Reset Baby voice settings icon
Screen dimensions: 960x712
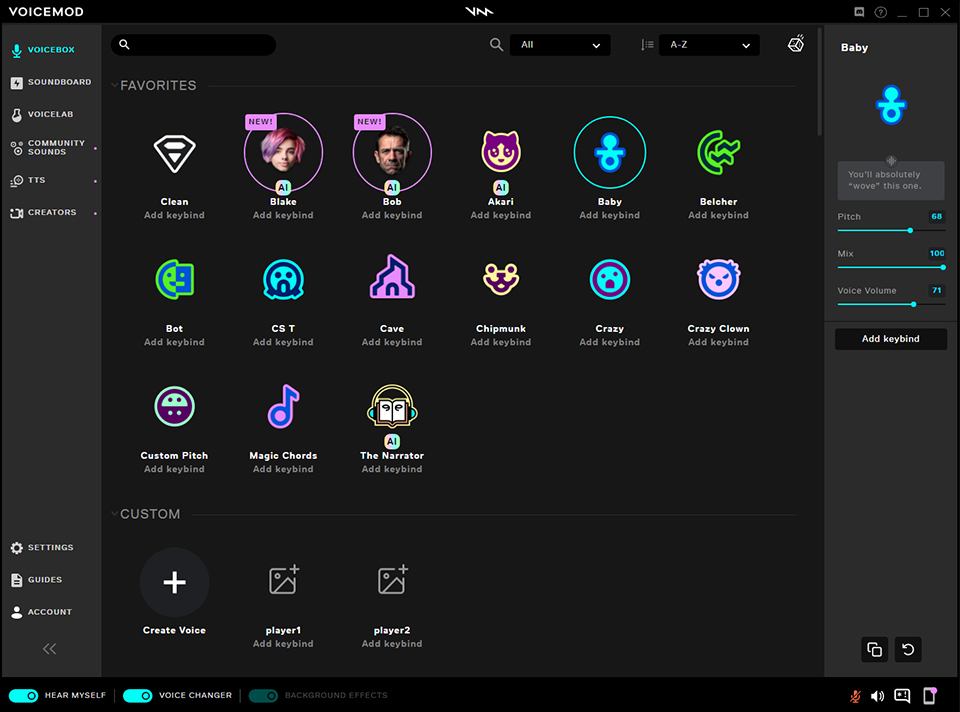coord(908,650)
